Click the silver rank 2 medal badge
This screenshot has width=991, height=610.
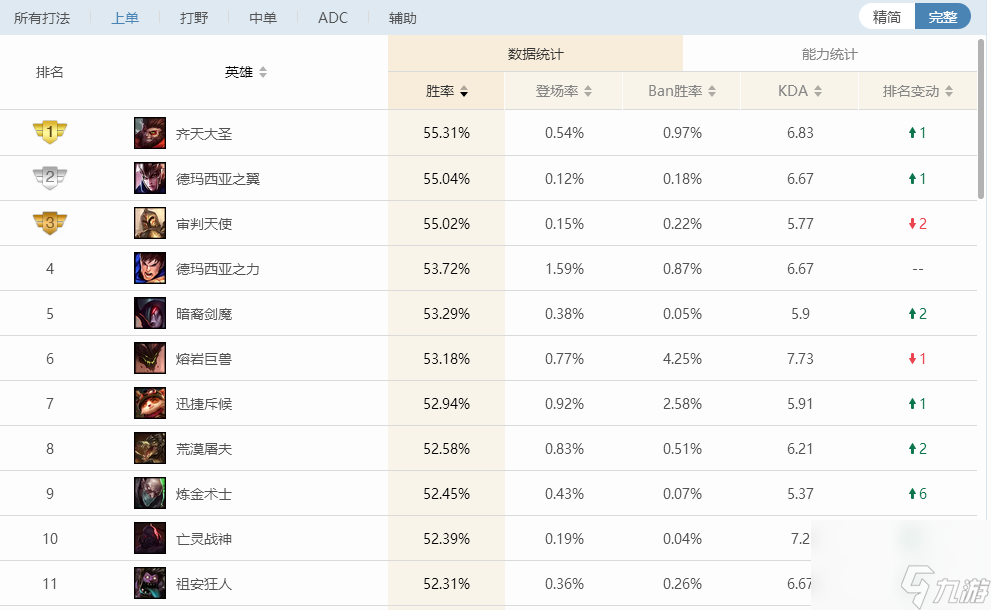(50, 178)
